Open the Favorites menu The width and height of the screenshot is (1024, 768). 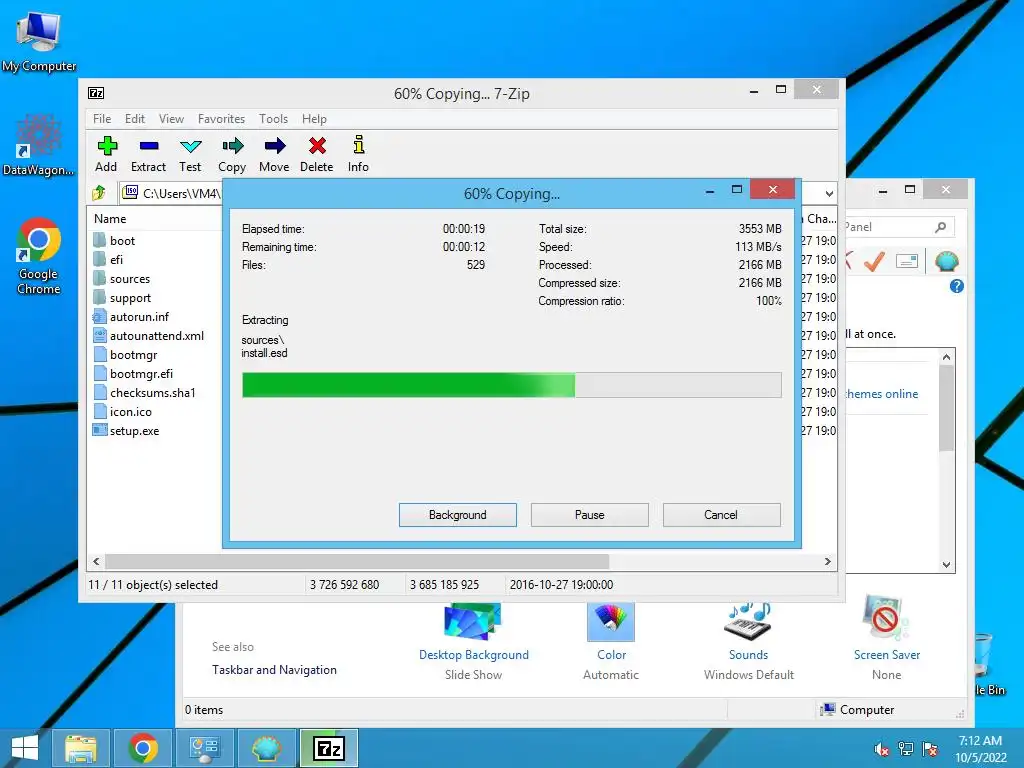pyautogui.click(x=221, y=119)
